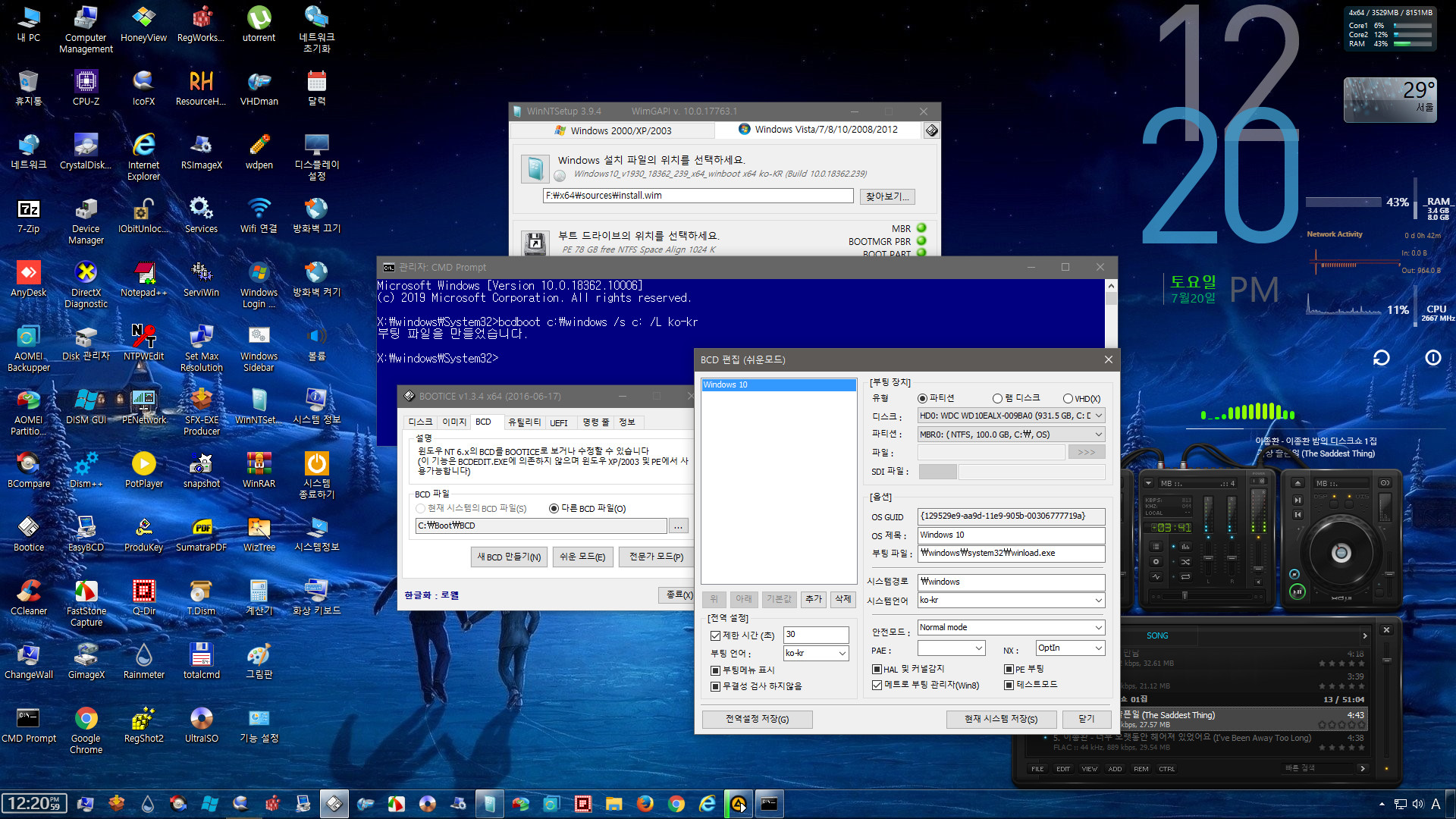Click the 전역설정 저장(G) button
This screenshot has width=1456, height=819.
click(757, 719)
